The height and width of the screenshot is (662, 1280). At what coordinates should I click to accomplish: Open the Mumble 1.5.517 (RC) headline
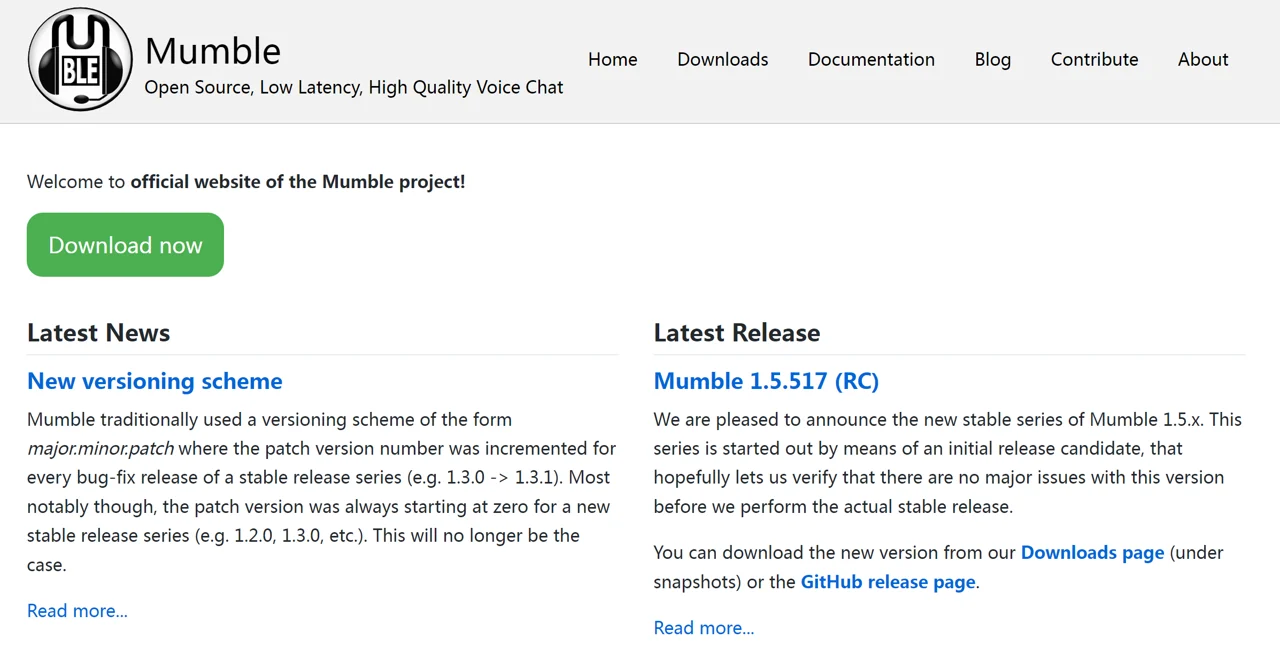(x=766, y=381)
